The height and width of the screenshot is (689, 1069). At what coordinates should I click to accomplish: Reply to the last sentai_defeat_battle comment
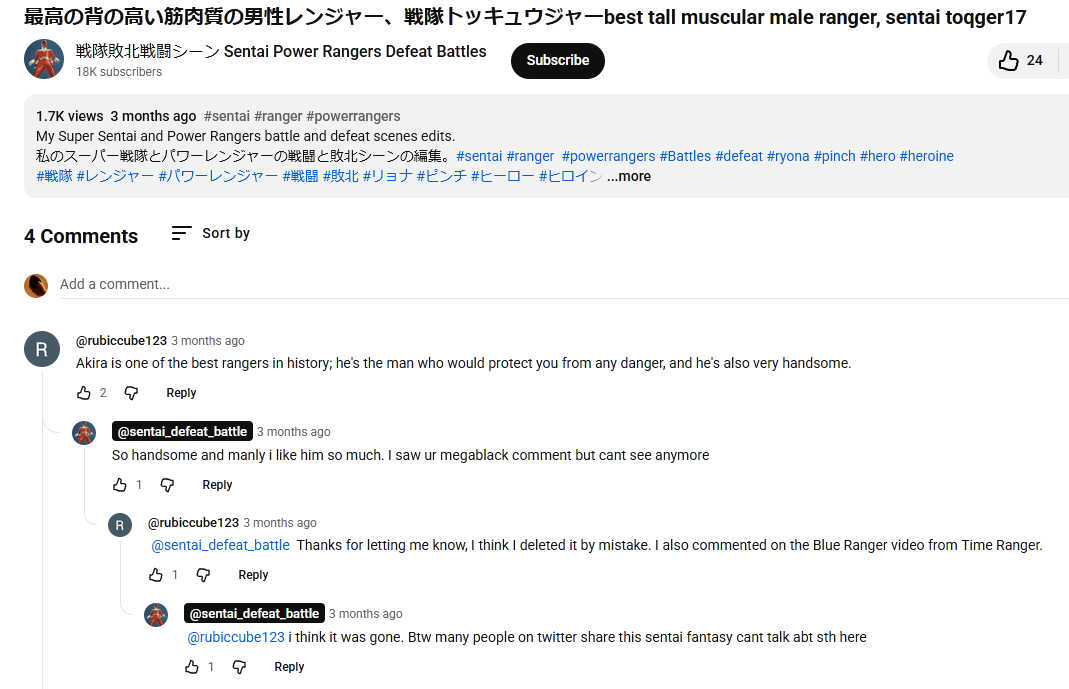point(289,667)
